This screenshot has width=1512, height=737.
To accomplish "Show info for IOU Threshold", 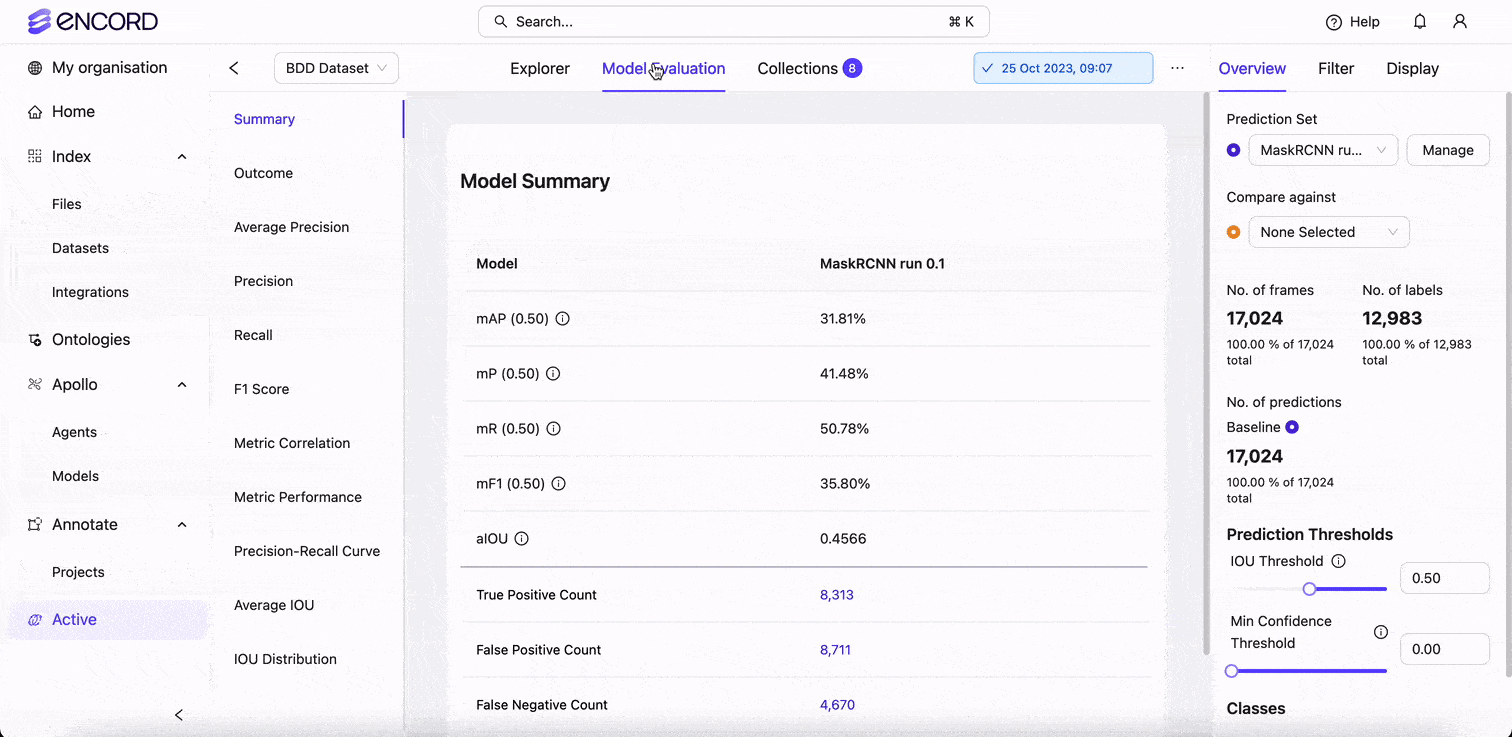I will pos(1339,561).
